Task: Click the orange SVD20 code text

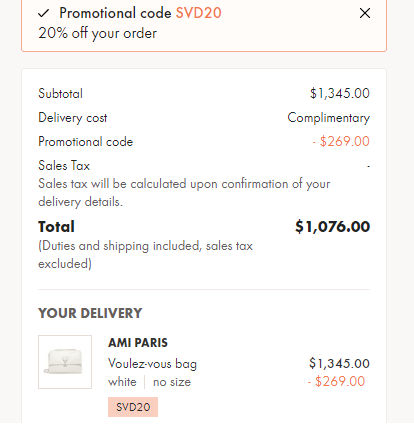Action: [199, 13]
